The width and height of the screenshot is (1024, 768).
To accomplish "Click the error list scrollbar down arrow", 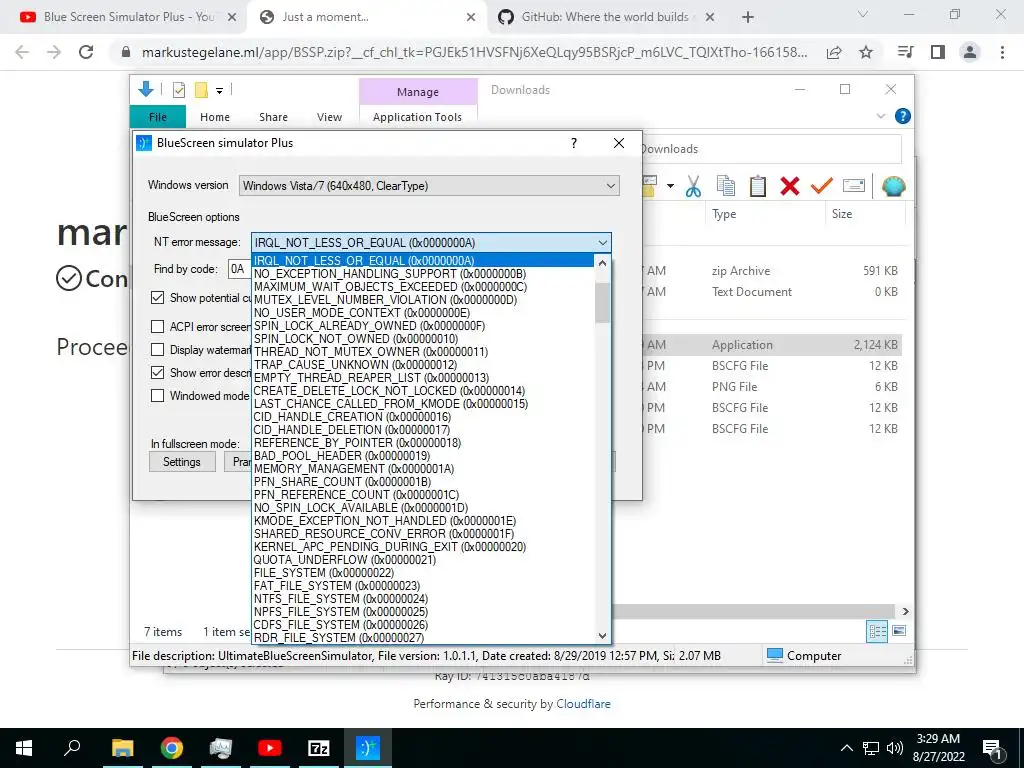I will click(602, 635).
